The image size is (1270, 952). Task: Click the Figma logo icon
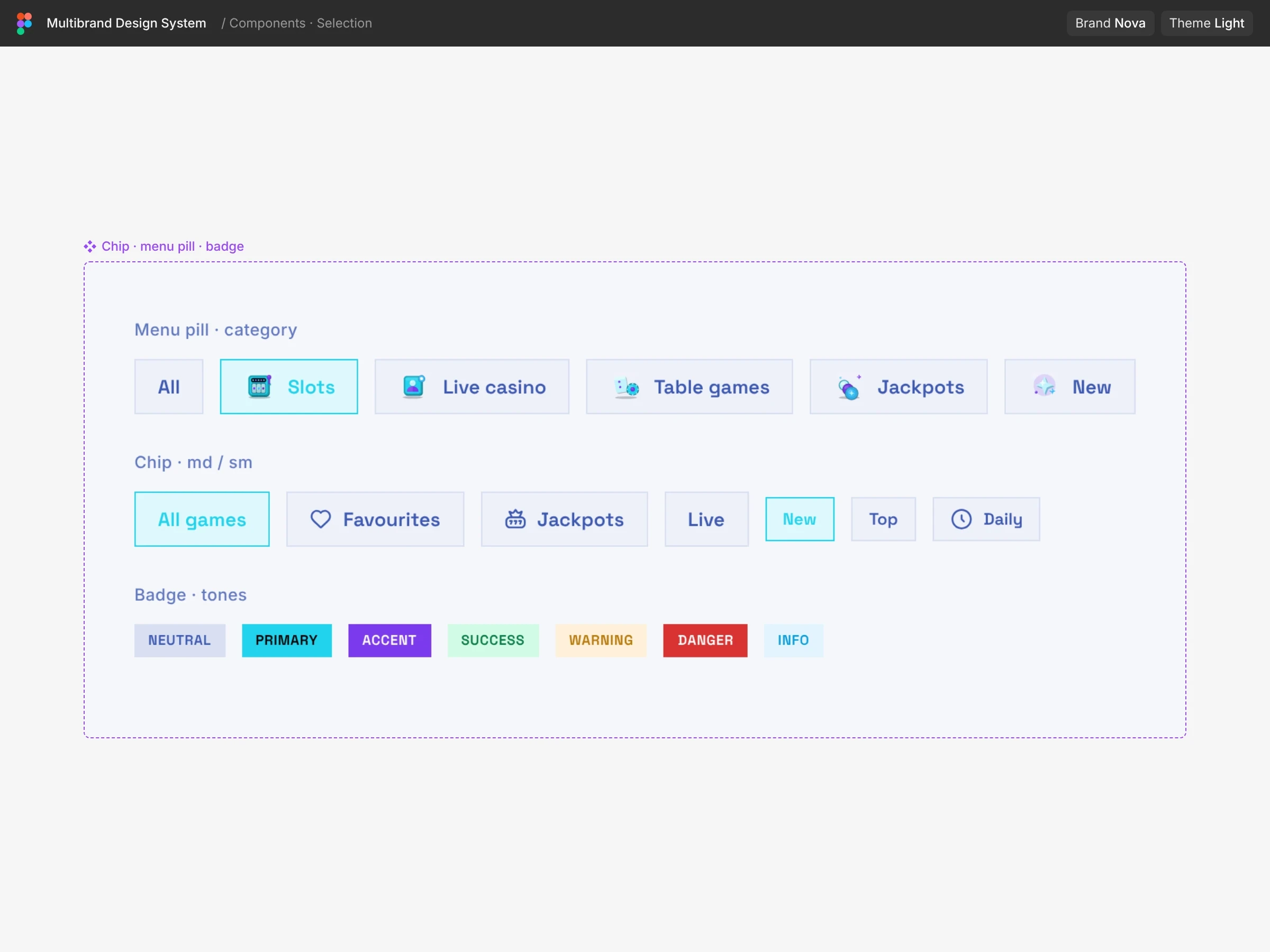point(24,23)
